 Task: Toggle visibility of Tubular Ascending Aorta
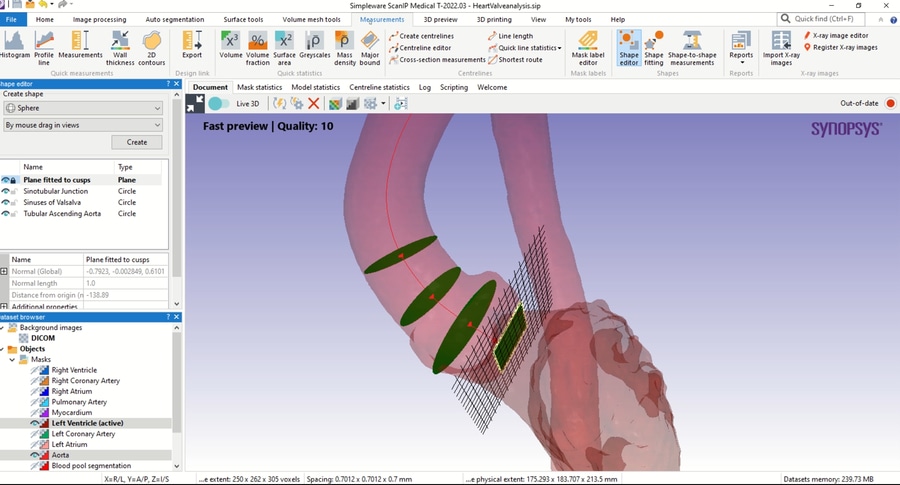[5, 214]
